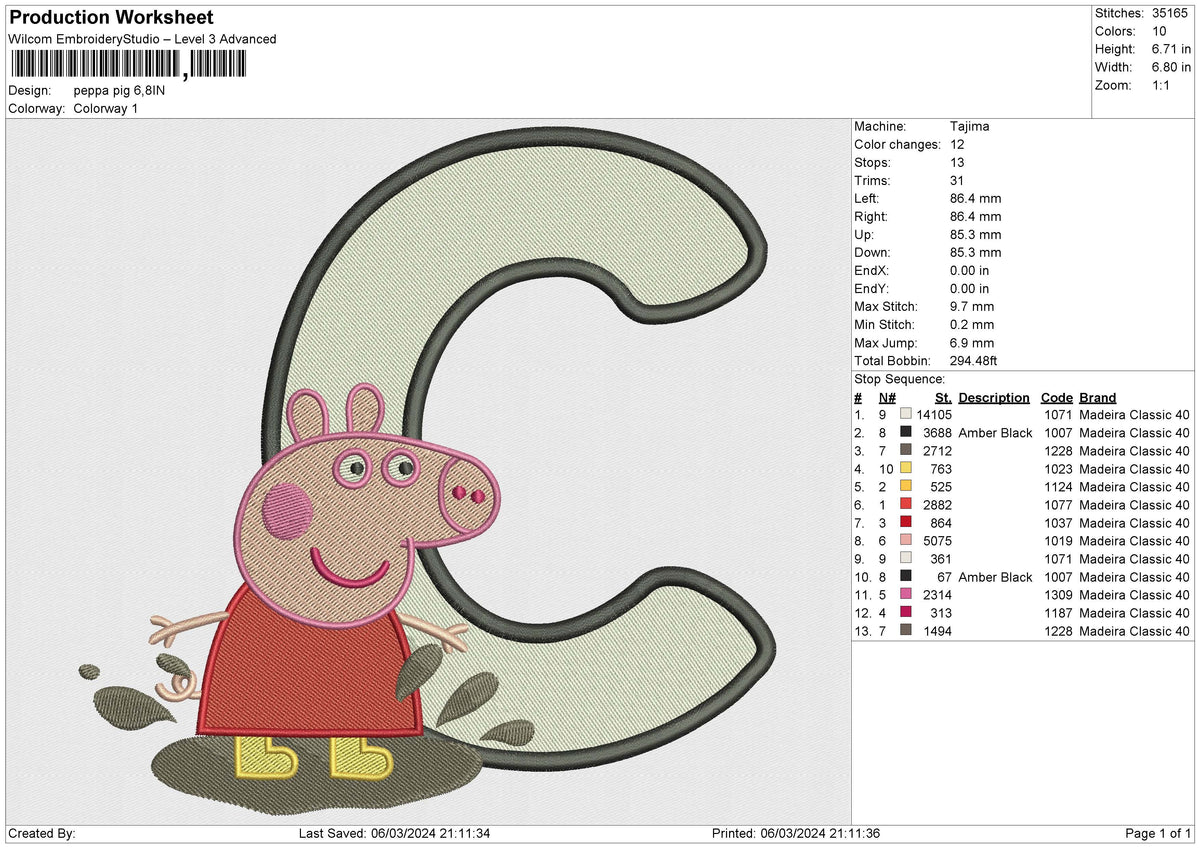Screen dimensions: 1200x848
Task: Click thread code '1124' in stop 5
Action: pos(1057,486)
